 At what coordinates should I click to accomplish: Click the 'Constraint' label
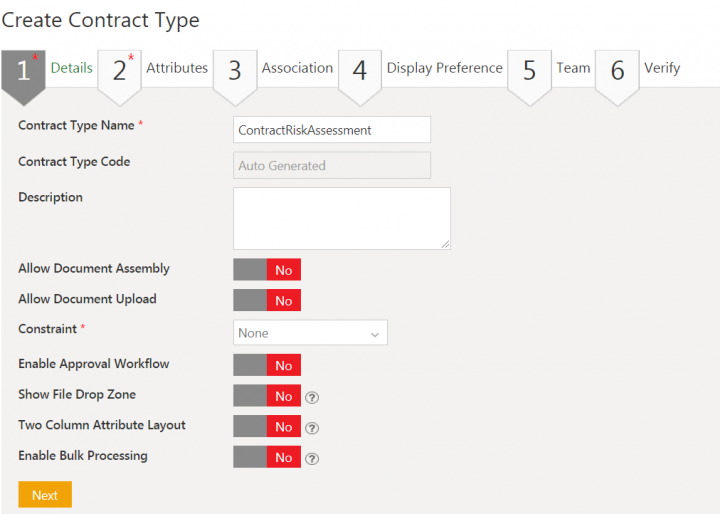[47, 329]
